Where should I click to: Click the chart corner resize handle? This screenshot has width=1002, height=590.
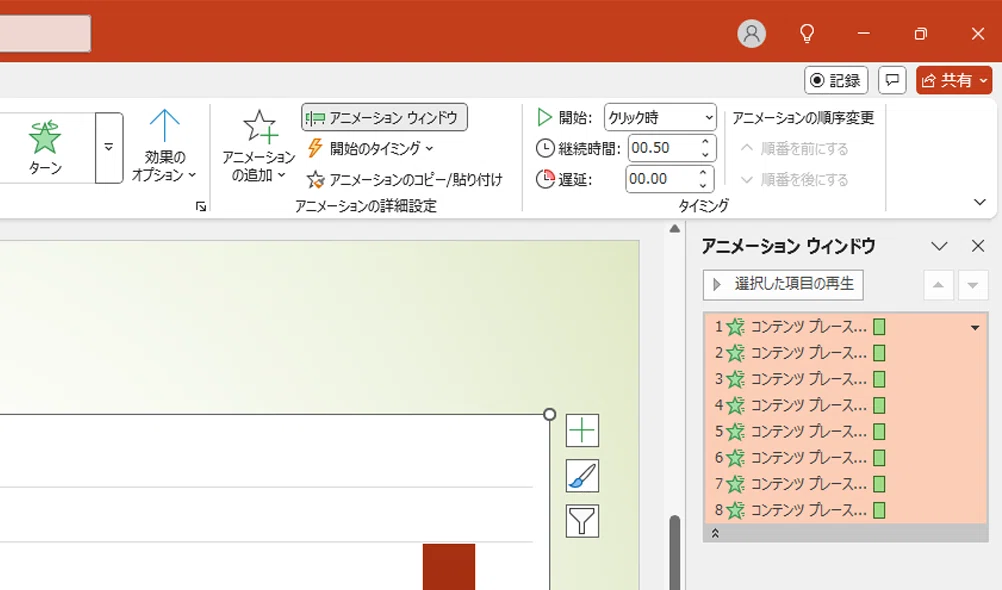coord(550,414)
